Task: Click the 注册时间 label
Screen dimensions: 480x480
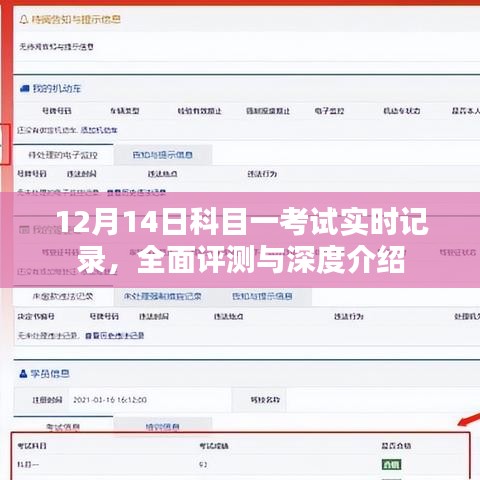Action: tap(47, 400)
